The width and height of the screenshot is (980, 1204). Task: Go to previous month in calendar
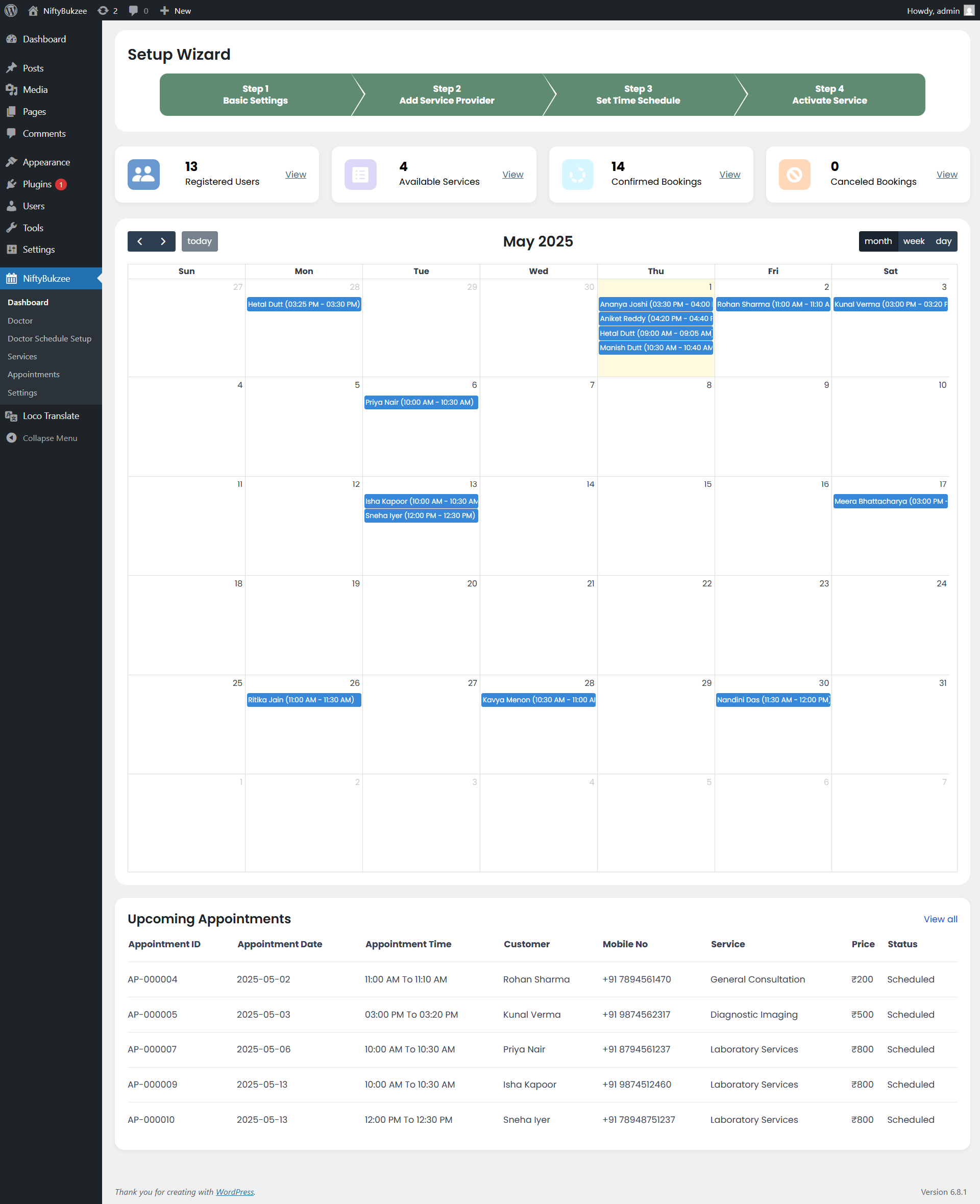click(x=139, y=241)
